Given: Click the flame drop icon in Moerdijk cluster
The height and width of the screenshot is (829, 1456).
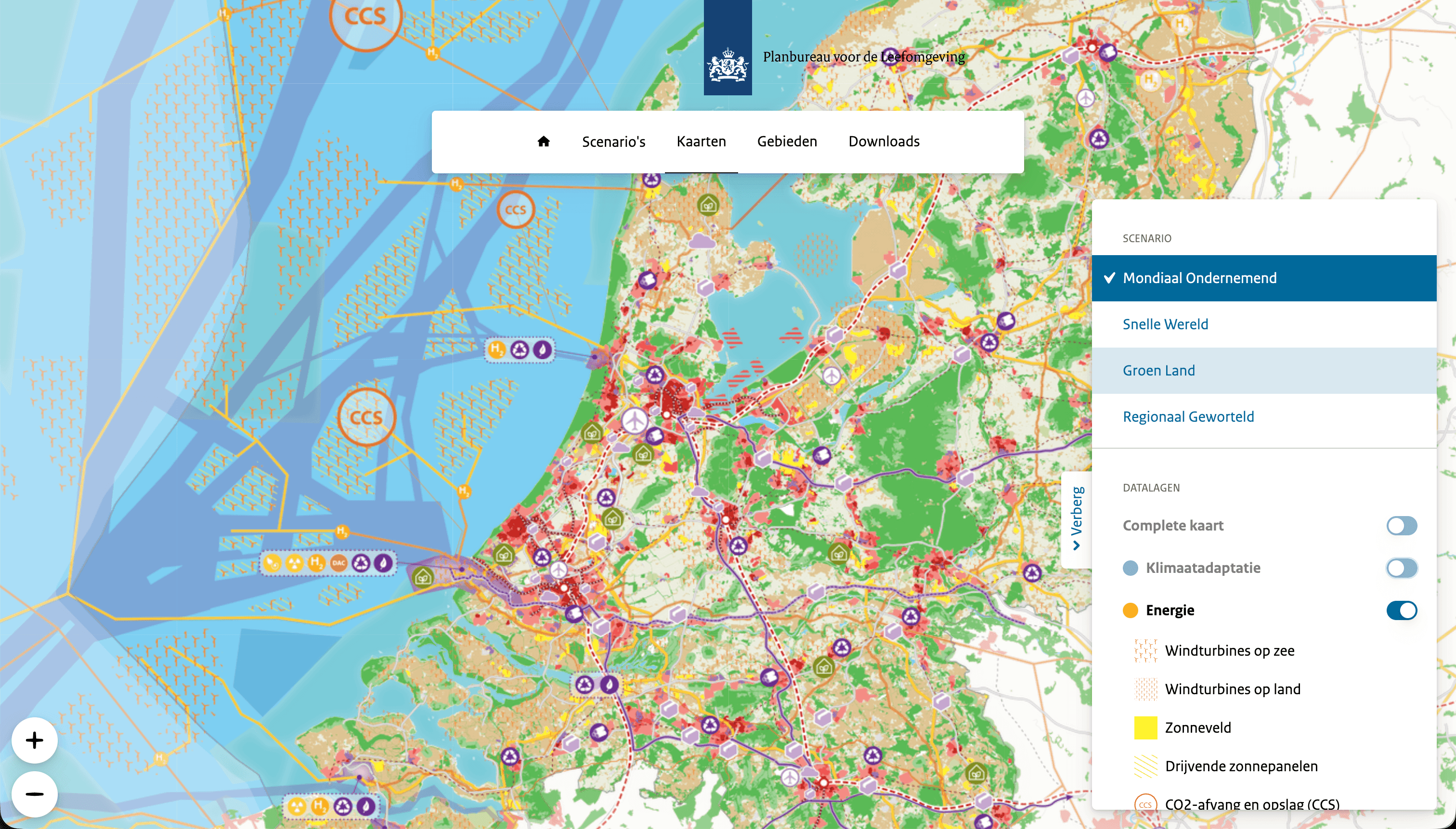Looking at the screenshot, I should [x=608, y=684].
